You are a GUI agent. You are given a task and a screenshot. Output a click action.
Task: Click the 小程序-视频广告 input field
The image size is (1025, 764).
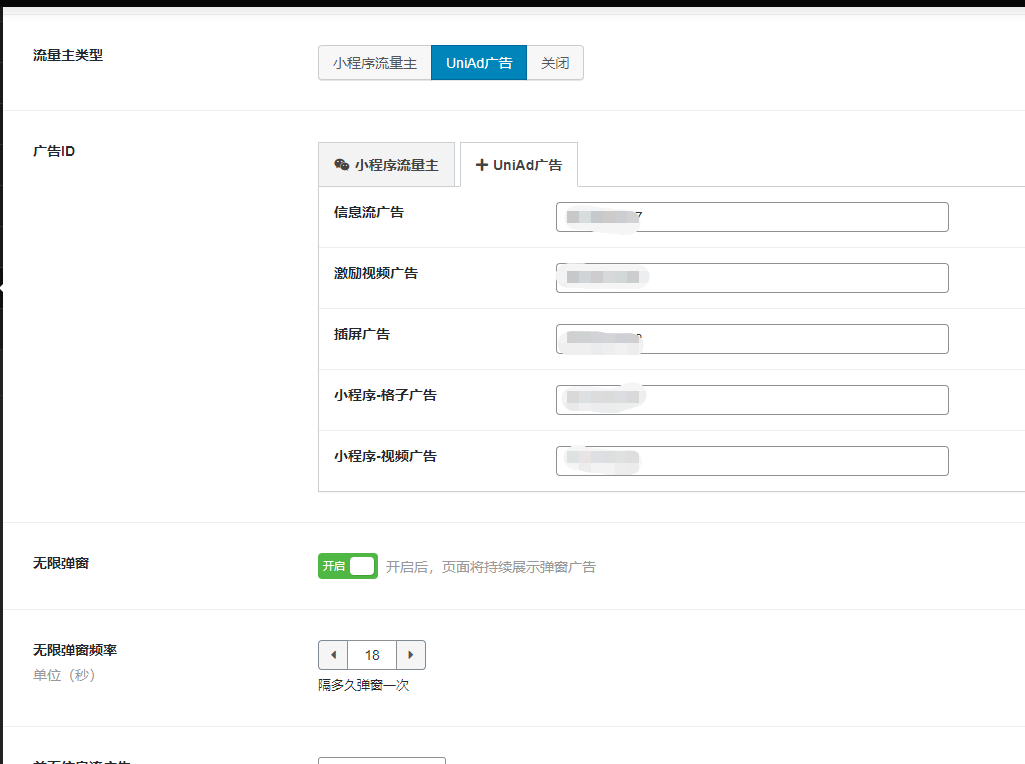[752, 460]
